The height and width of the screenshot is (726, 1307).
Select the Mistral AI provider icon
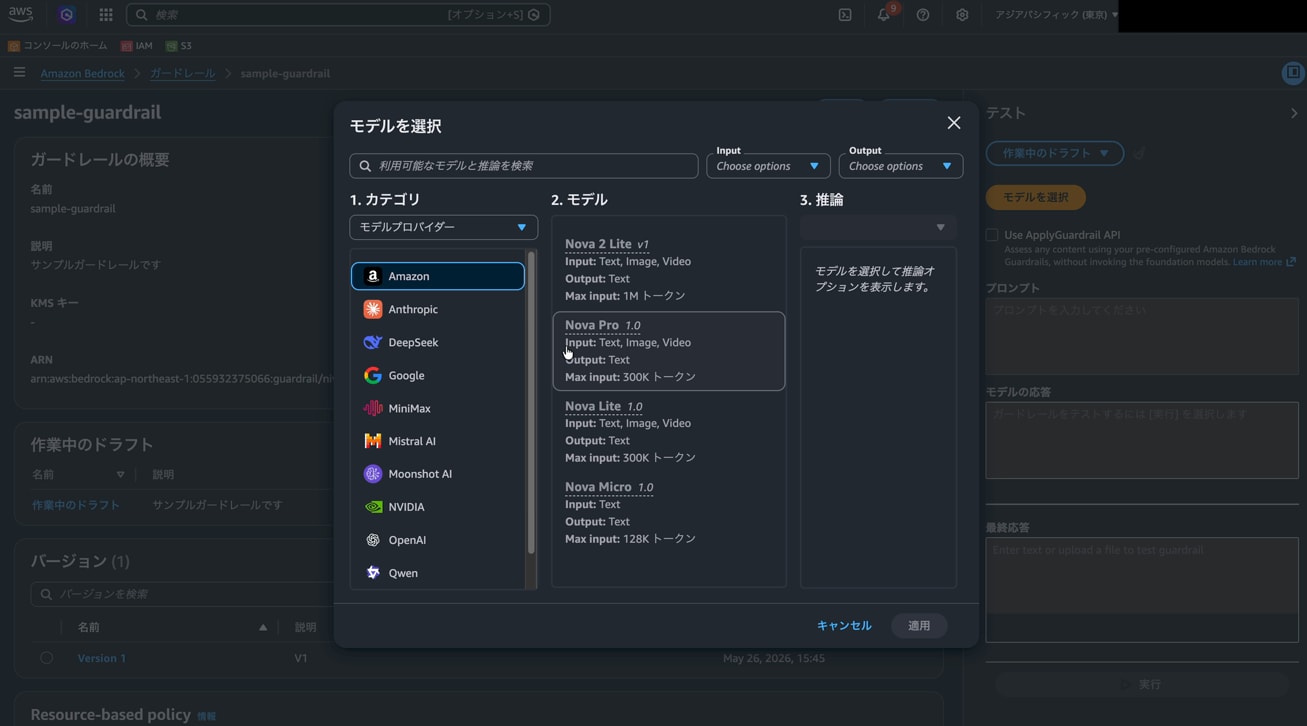coord(372,441)
